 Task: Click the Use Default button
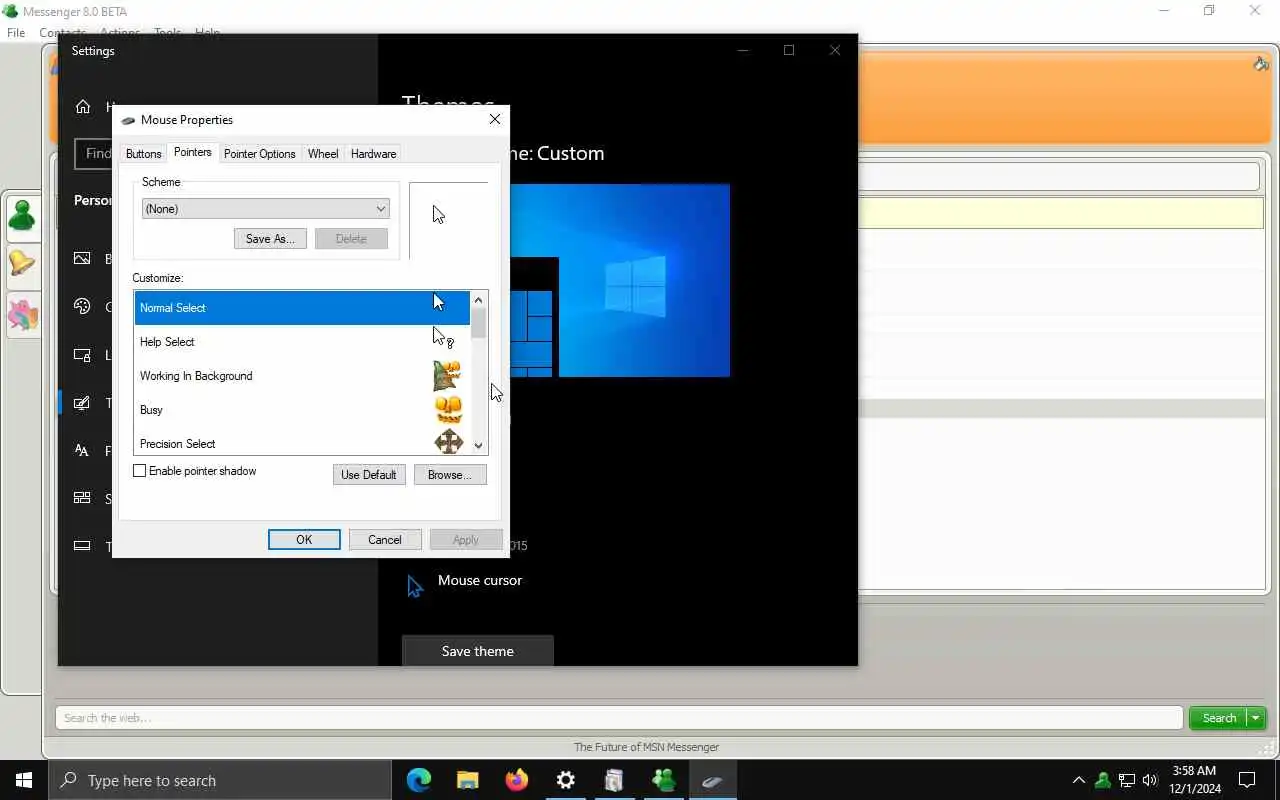pyautogui.click(x=369, y=475)
